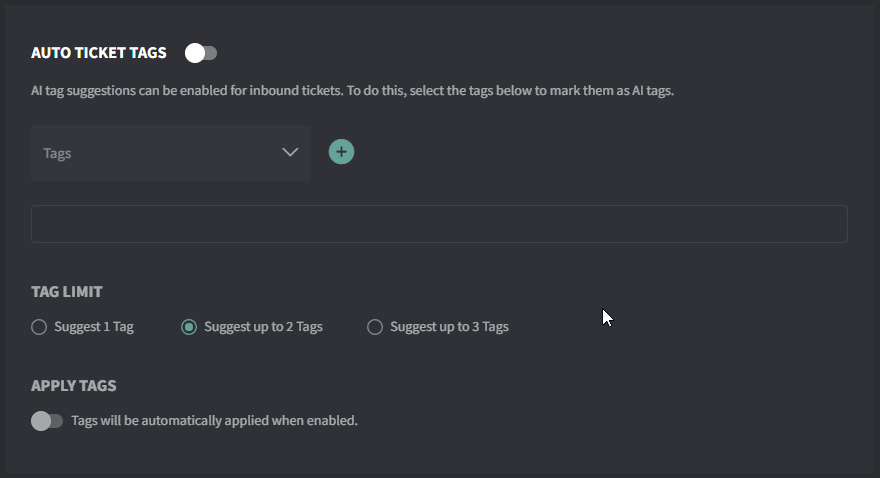
Task: Click the empty selected-tags box
Action: pos(439,224)
